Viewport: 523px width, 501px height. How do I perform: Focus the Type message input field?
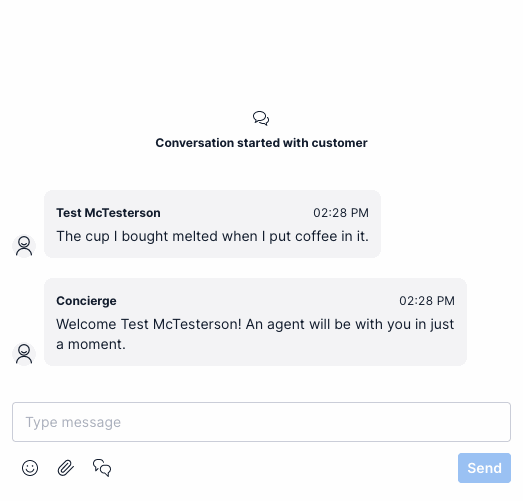(262, 422)
